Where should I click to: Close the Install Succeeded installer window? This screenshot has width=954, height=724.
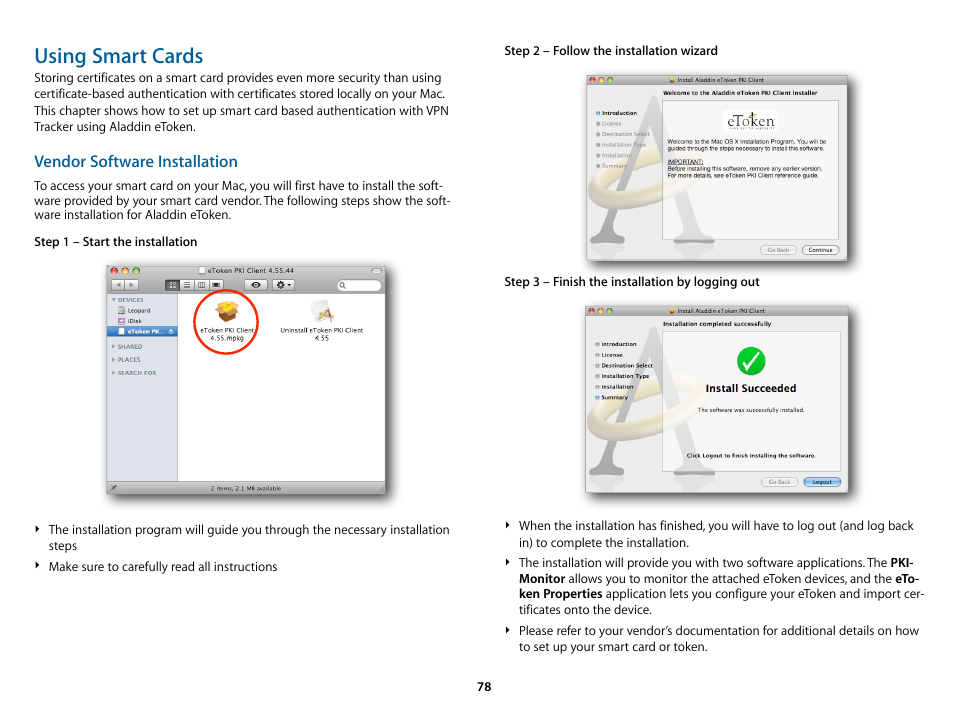591,311
